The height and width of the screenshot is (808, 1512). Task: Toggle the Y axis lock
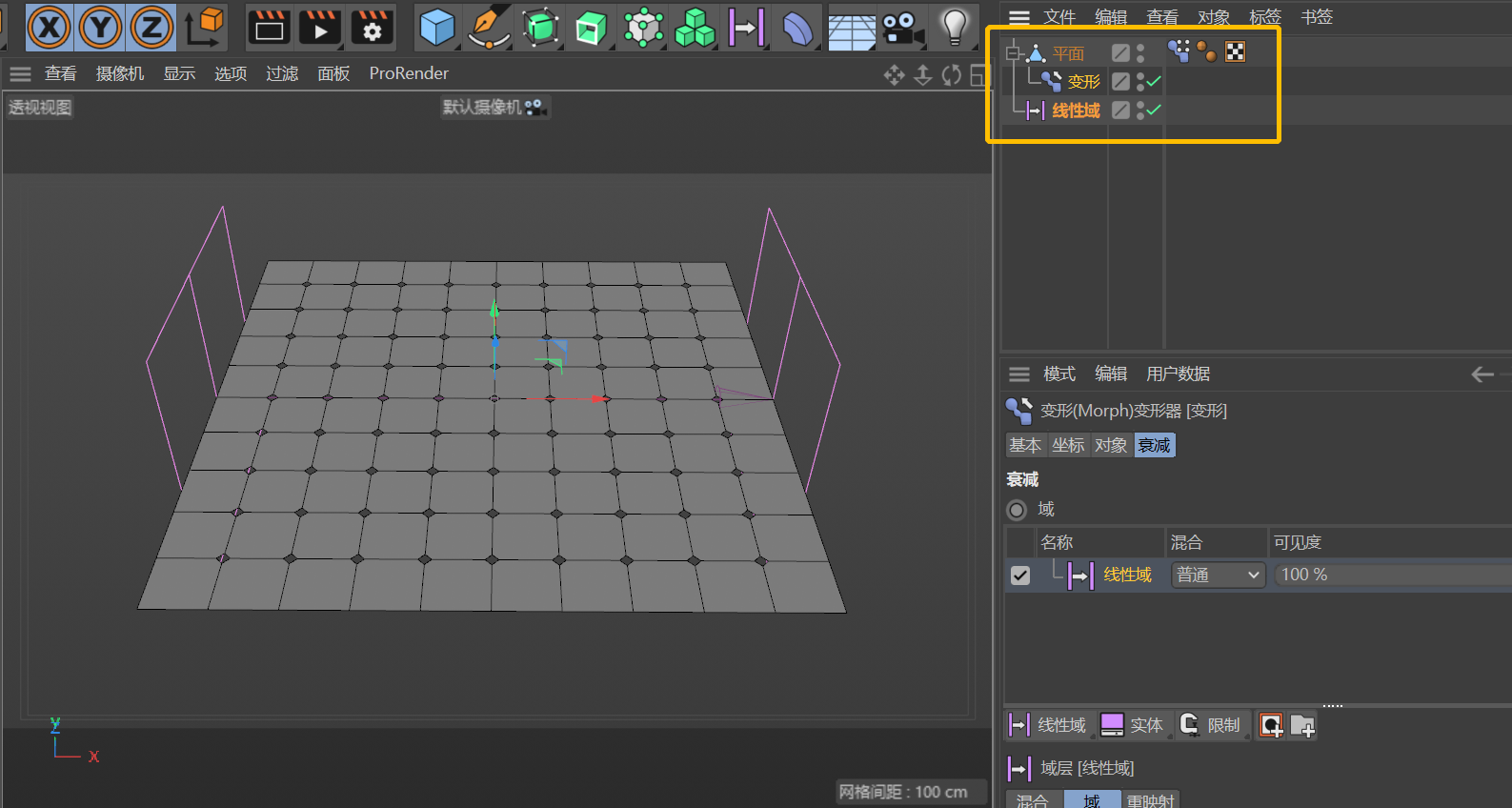pos(101,28)
